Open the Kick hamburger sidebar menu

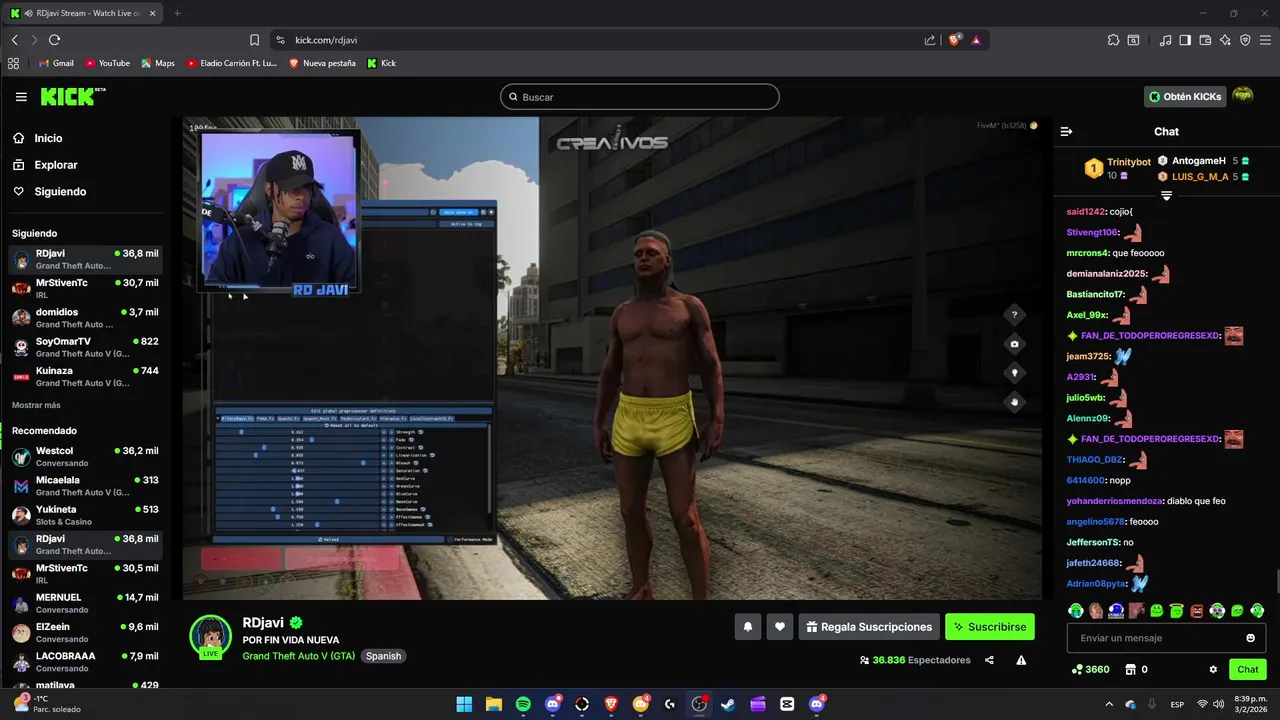pos(21,97)
